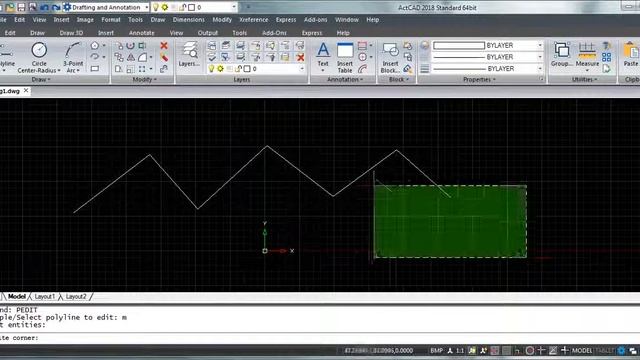The height and width of the screenshot is (360, 640).
Task: Click the Insert Block icon
Action: pos(390,57)
